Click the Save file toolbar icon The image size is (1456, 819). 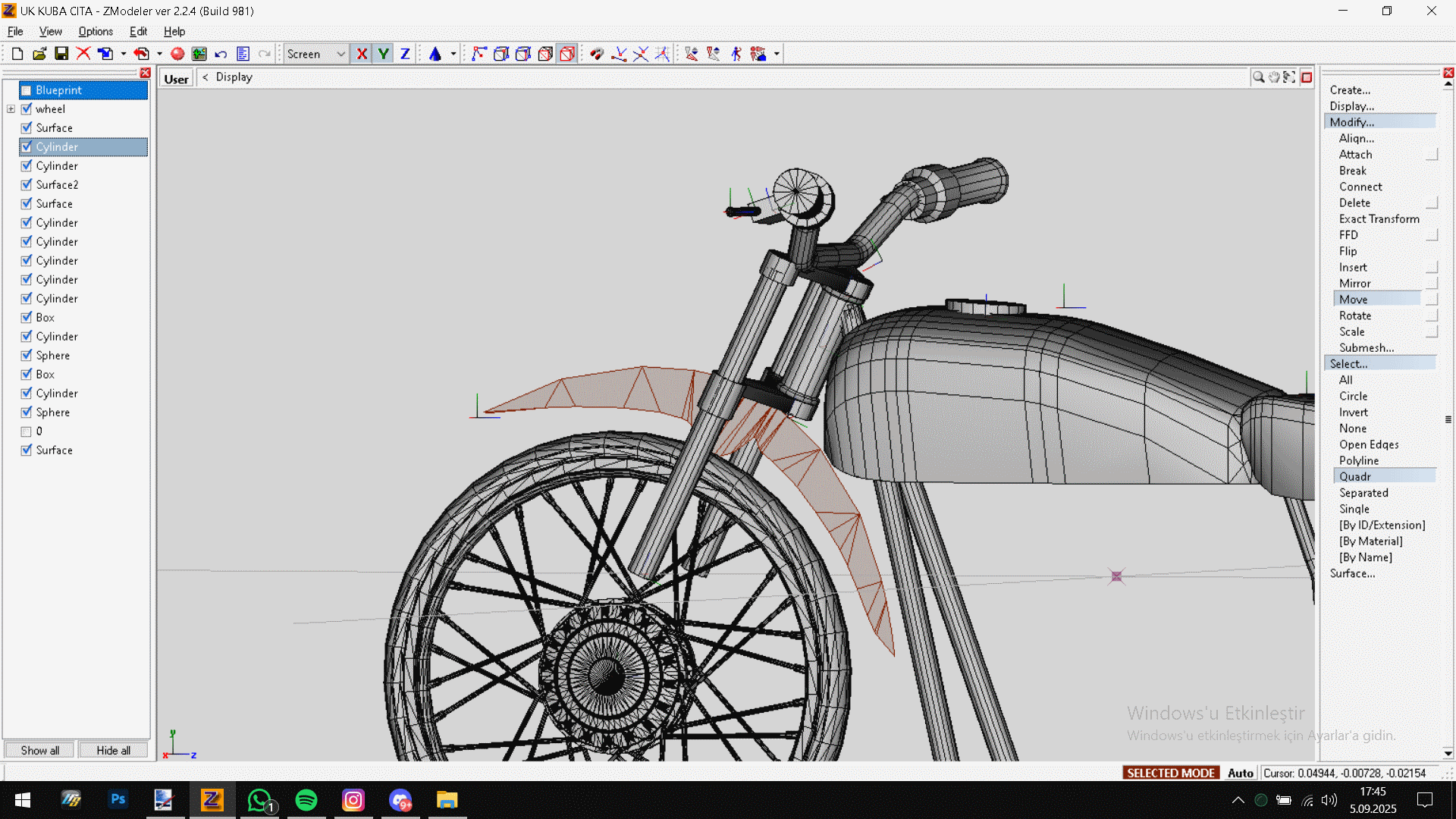click(61, 54)
